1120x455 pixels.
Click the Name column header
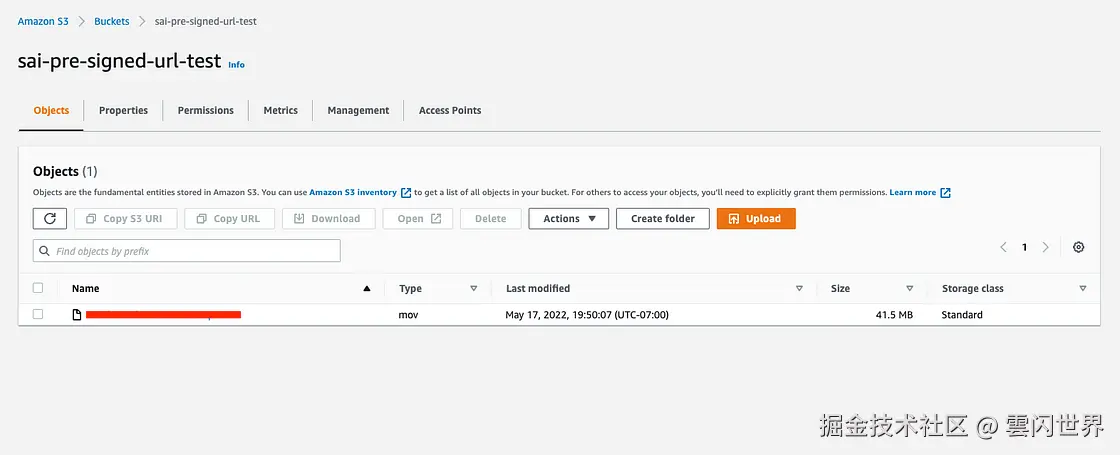point(86,289)
